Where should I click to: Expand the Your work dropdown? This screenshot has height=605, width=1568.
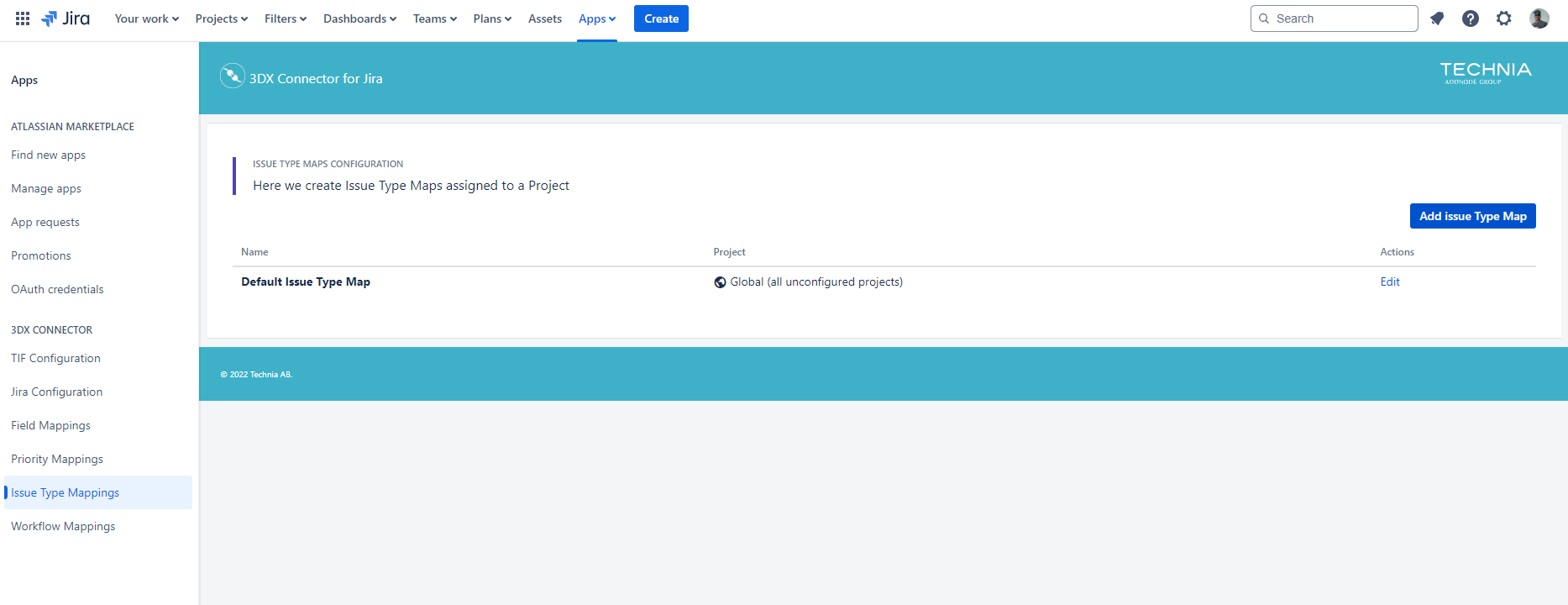point(146,18)
